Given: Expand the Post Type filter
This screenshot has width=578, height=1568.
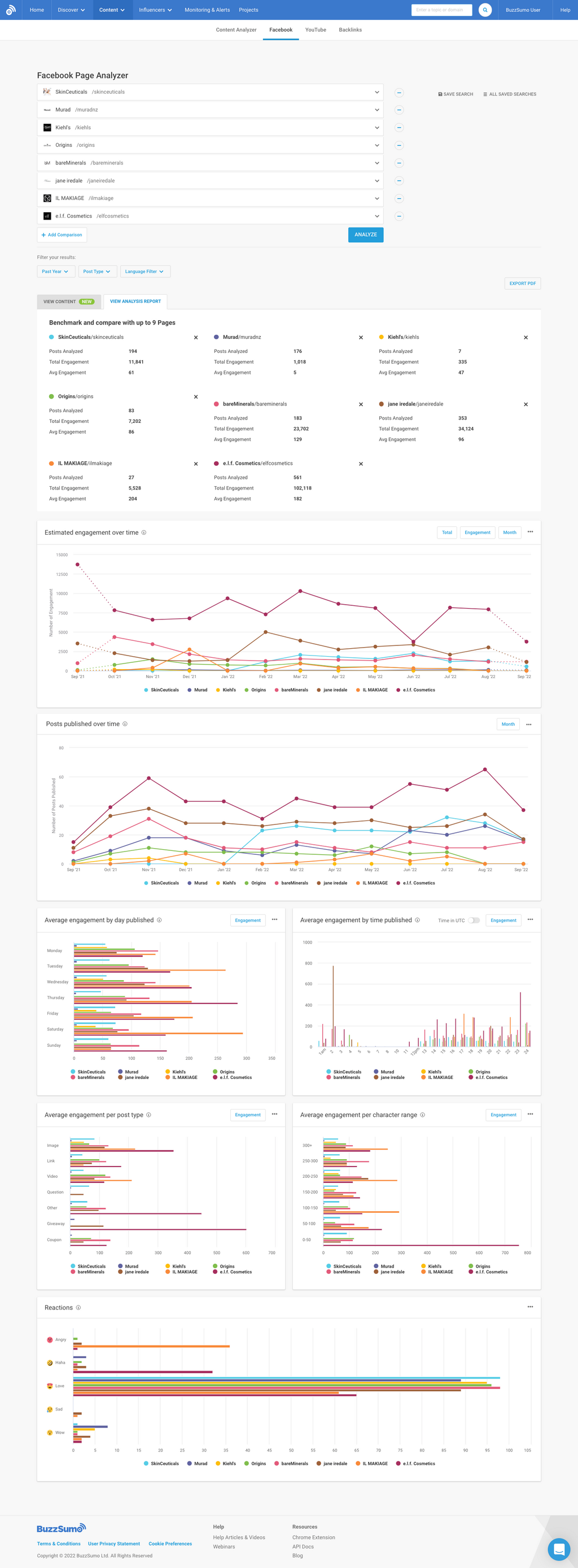Looking at the screenshot, I should click(97, 272).
